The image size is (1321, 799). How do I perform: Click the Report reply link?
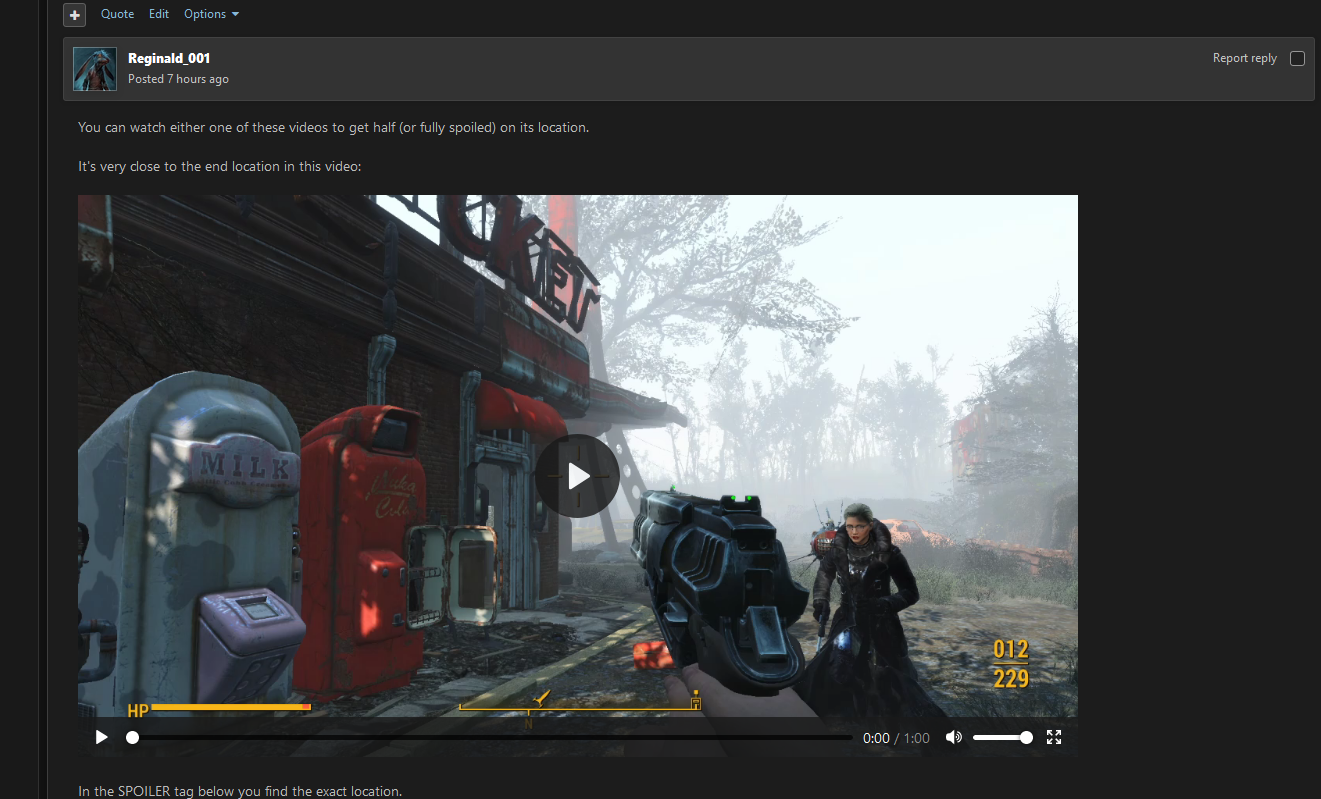click(1244, 58)
